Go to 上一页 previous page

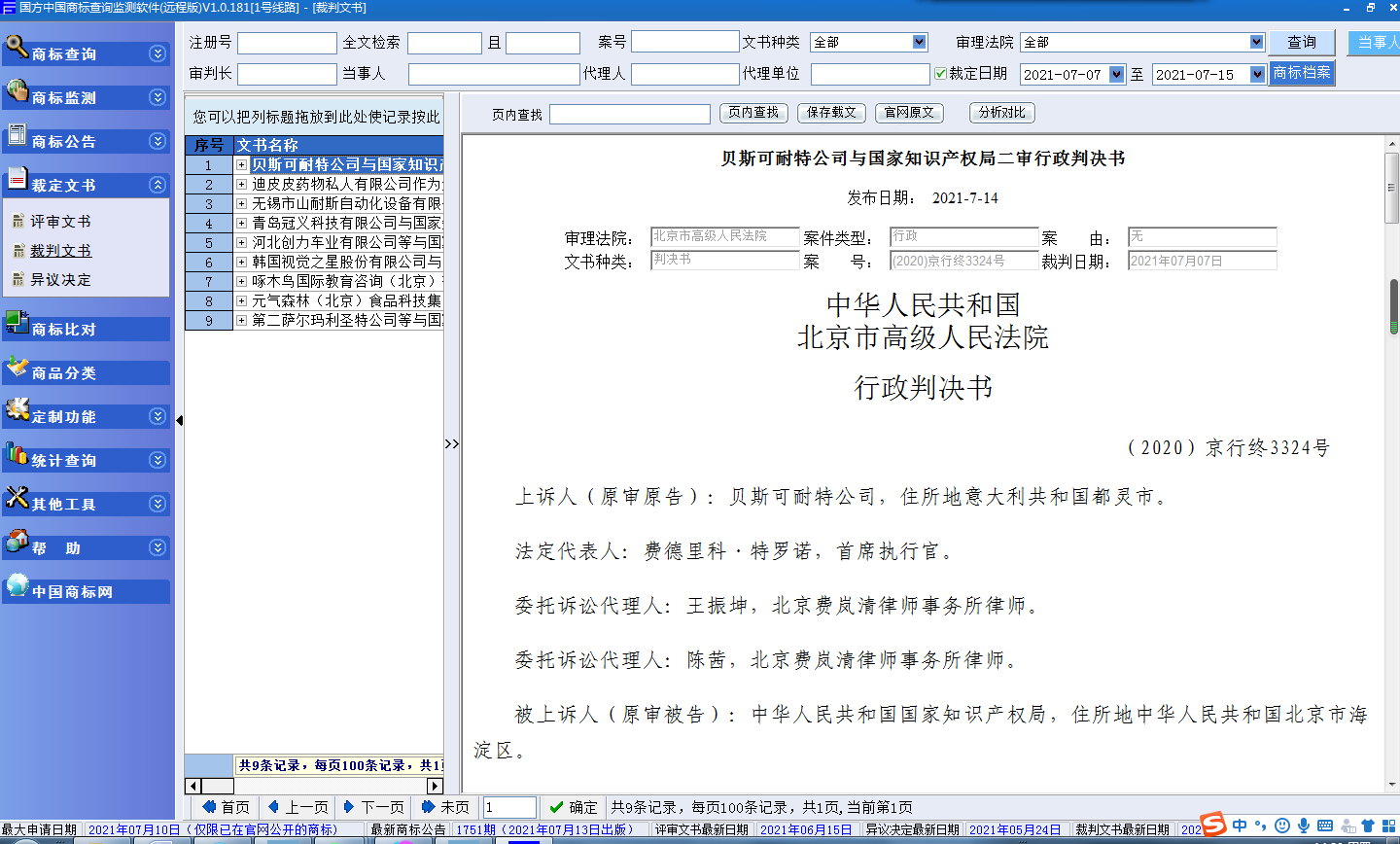tap(297, 807)
